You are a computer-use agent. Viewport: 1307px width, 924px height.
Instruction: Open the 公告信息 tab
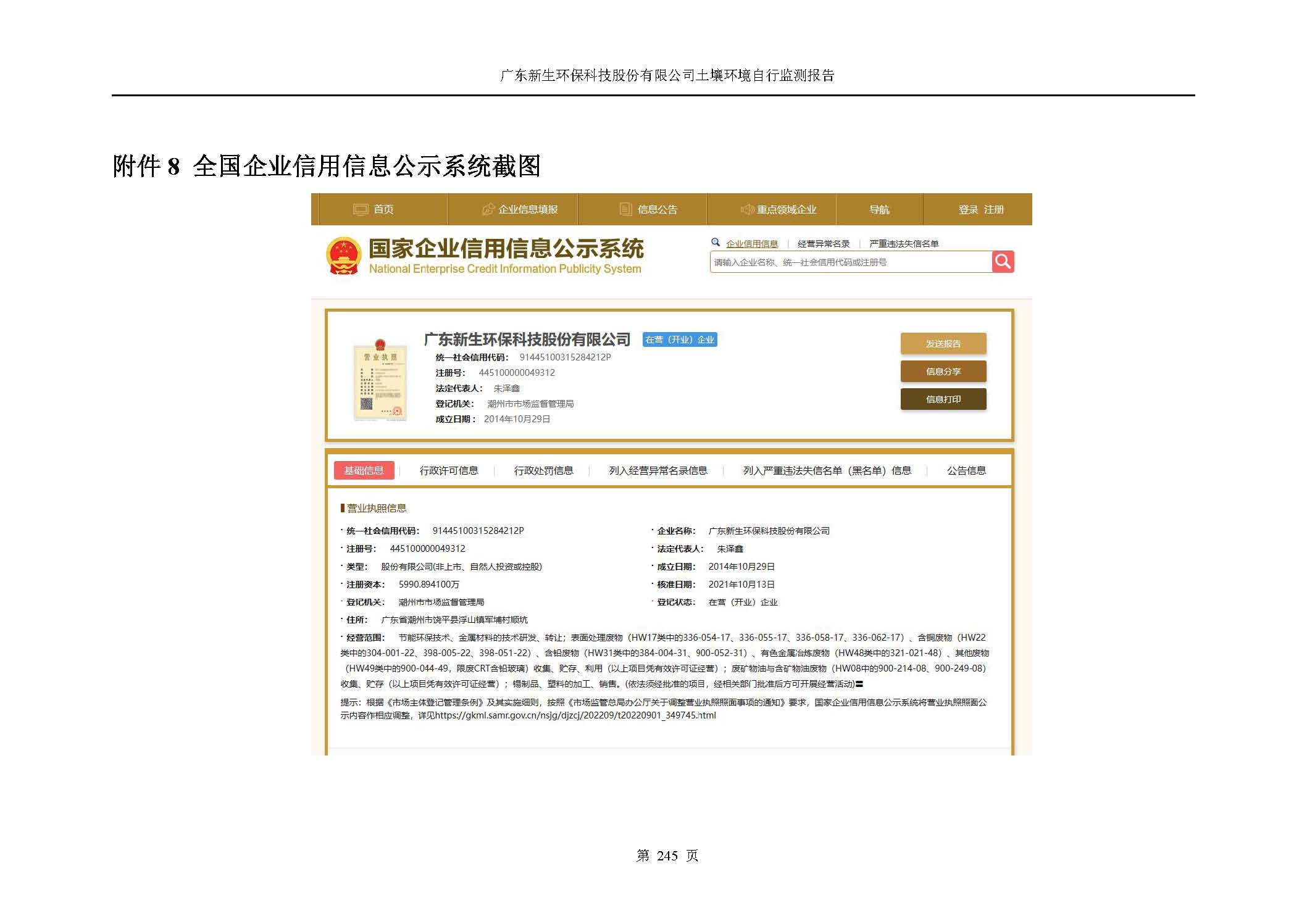coord(966,470)
